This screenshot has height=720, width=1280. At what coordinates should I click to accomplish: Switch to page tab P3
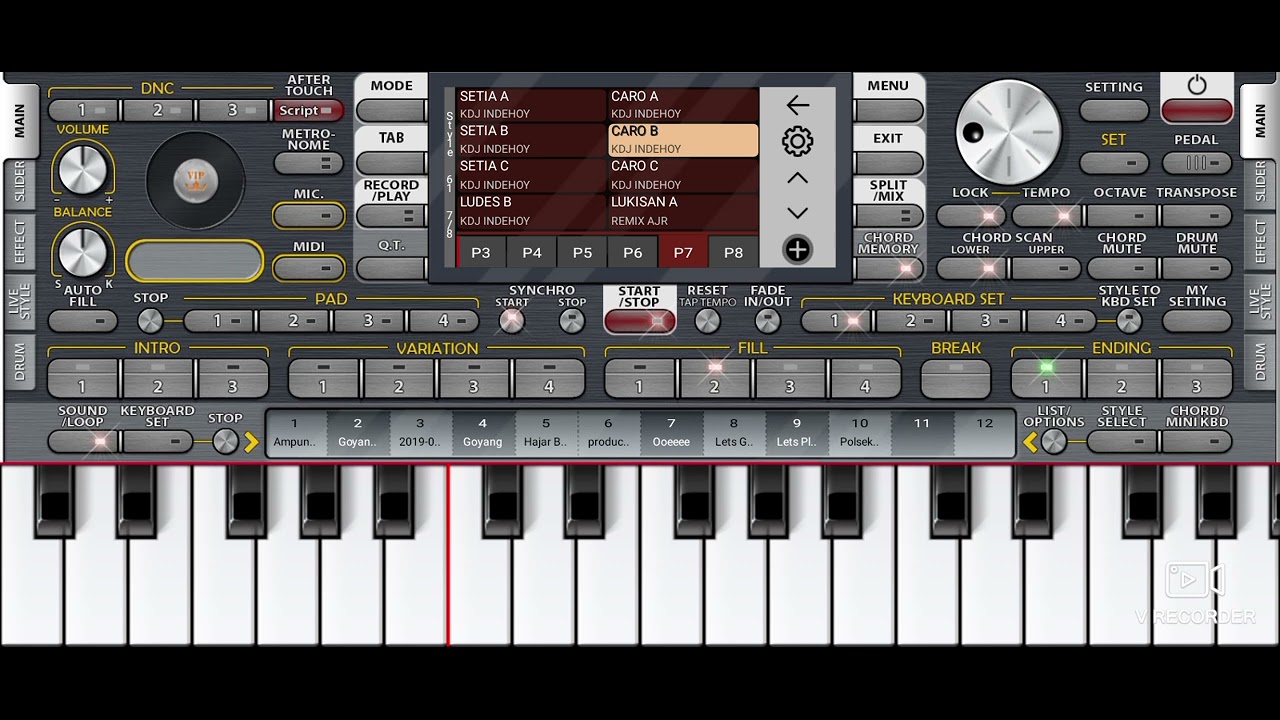[x=481, y=253]
